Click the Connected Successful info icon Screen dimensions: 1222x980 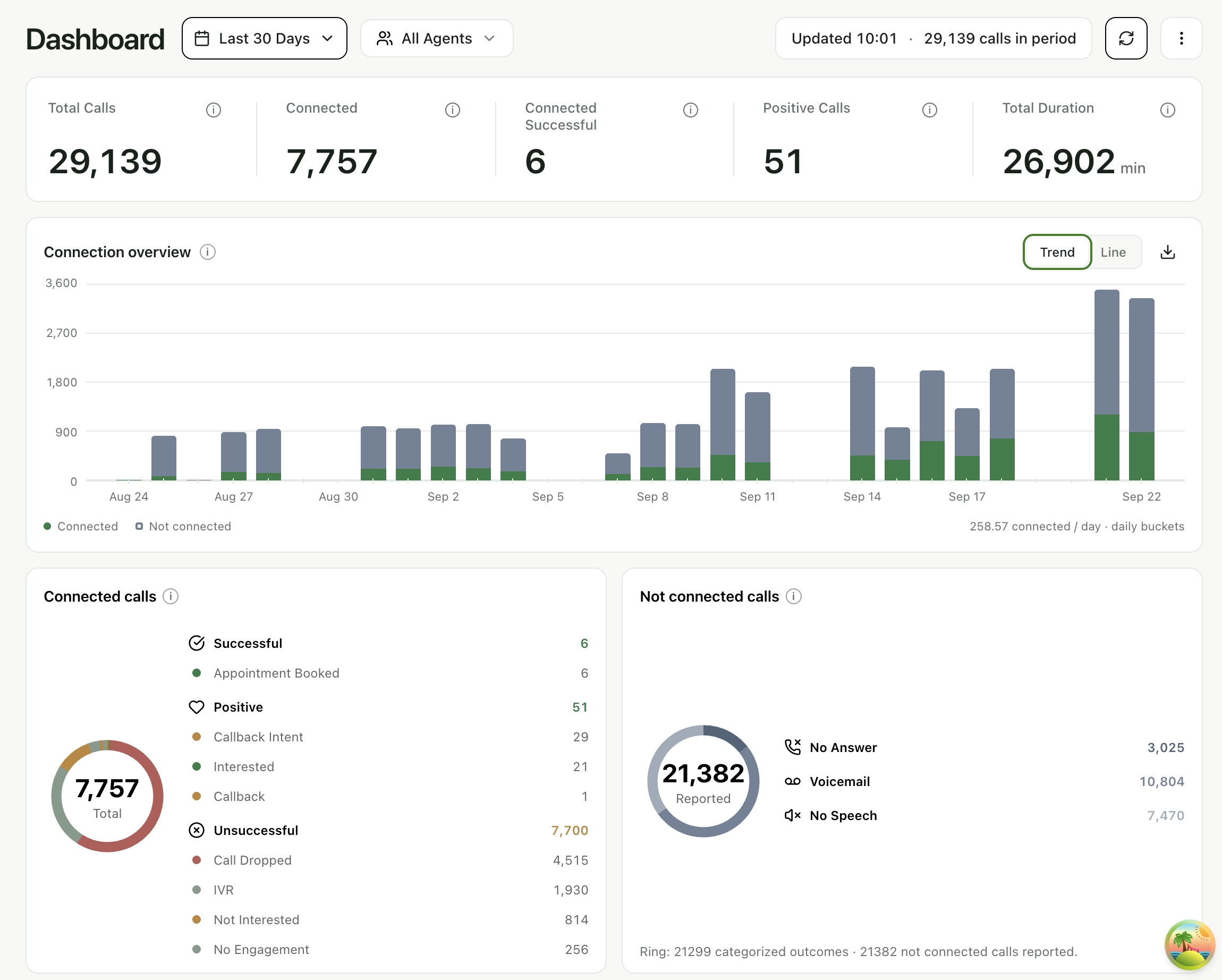click(x=690, y=110)
